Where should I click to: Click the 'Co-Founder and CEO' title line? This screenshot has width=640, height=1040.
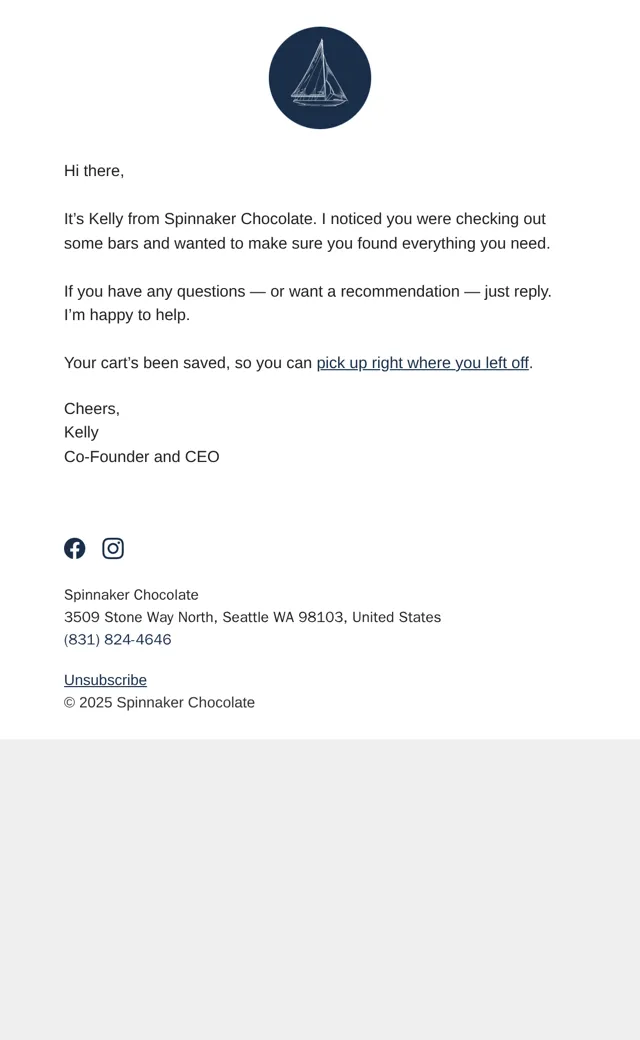[x=141, y=457]
